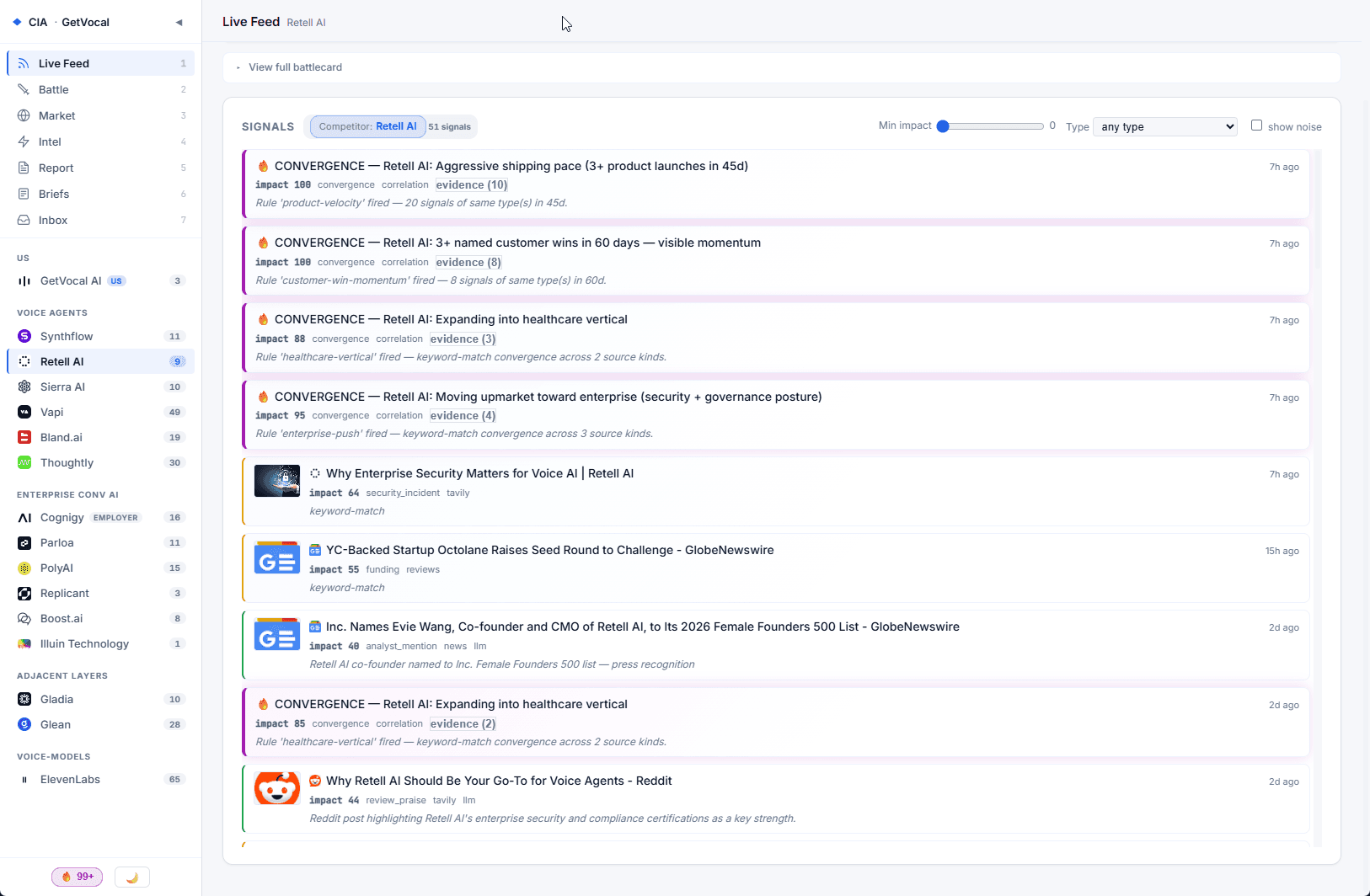The height and width of the screenshot is (896, 1370).
Task: Enable the show noise checkbox
Action: click(x=1256, y=125)
